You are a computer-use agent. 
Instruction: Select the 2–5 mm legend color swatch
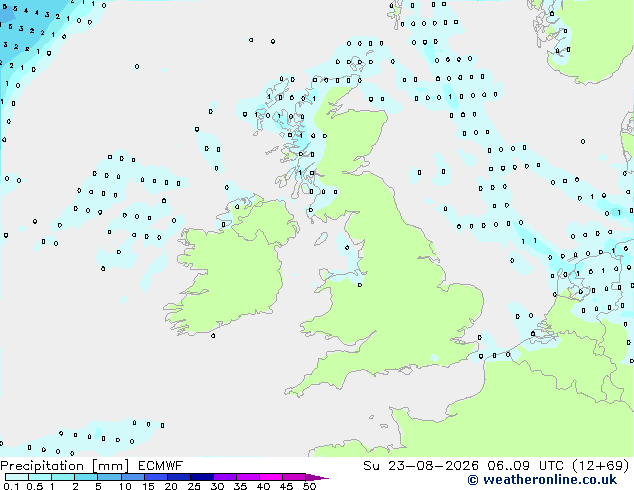(x=86, y=477)
